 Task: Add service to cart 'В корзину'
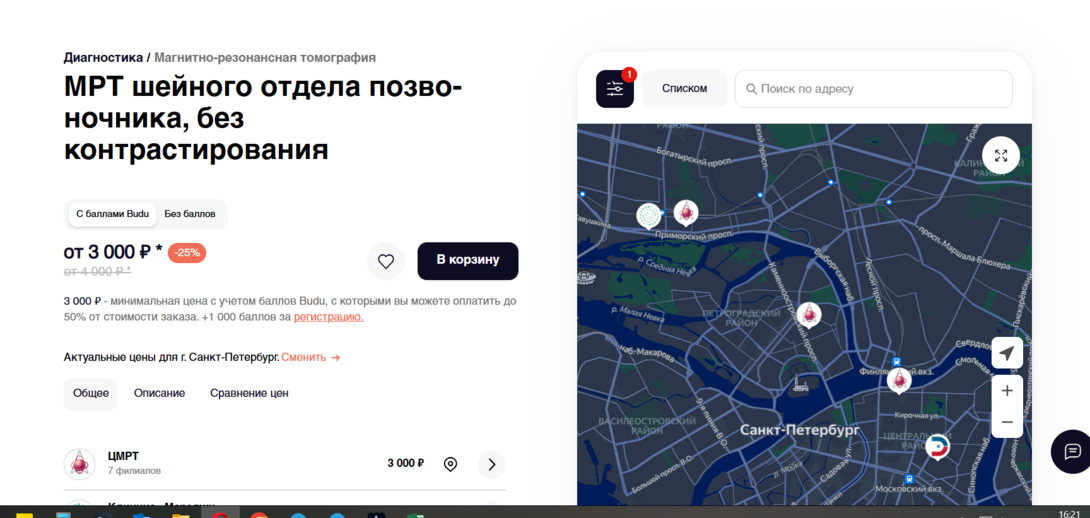point(467,260)
